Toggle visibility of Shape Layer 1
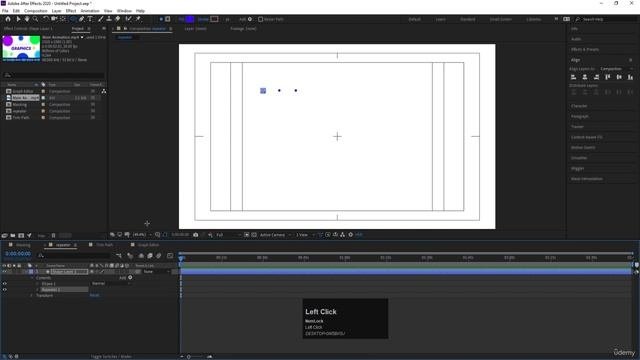This screenshot has width=640, height=360. [x=4, y=271]
